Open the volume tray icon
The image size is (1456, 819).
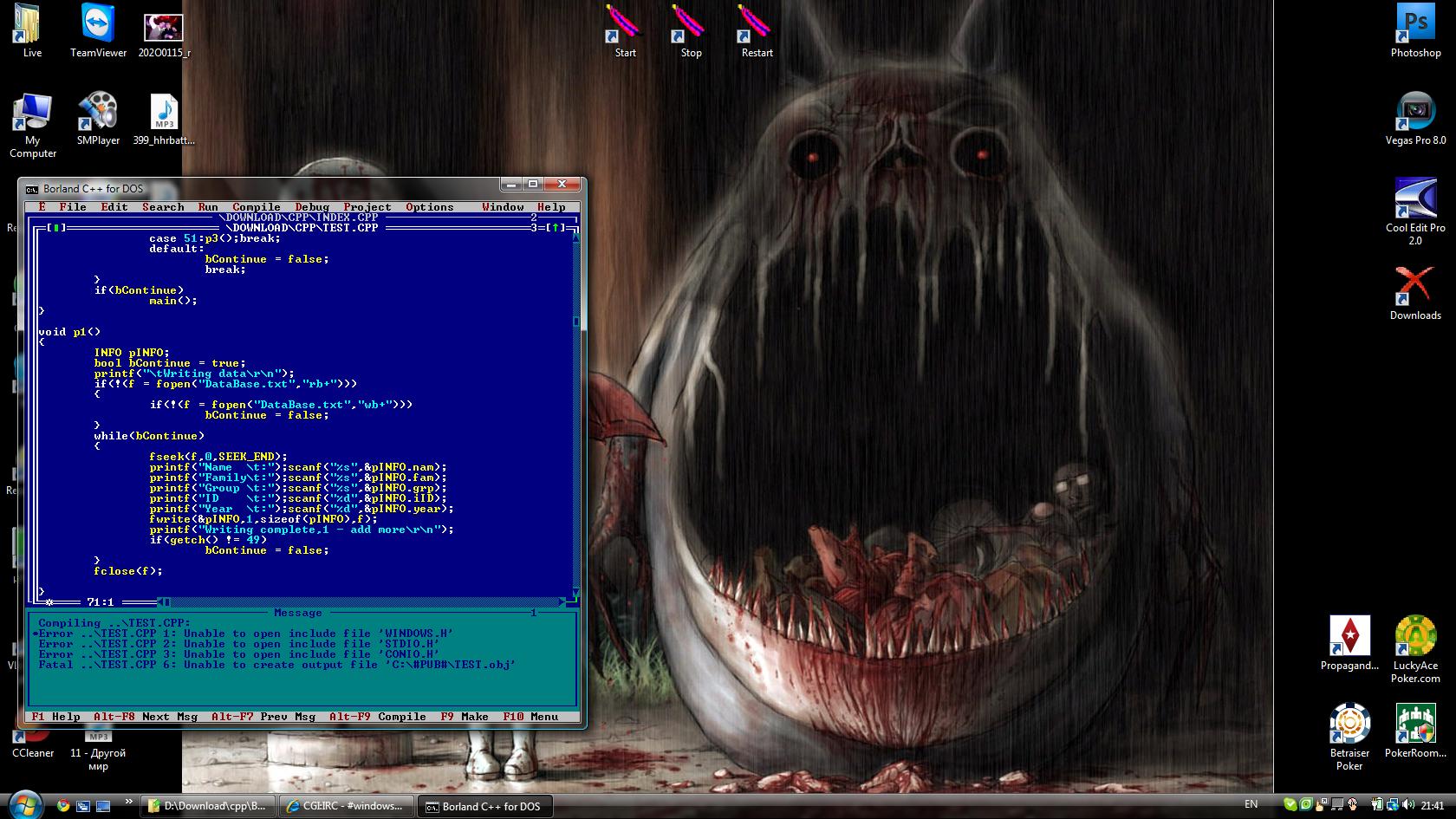click(1408, 805)
